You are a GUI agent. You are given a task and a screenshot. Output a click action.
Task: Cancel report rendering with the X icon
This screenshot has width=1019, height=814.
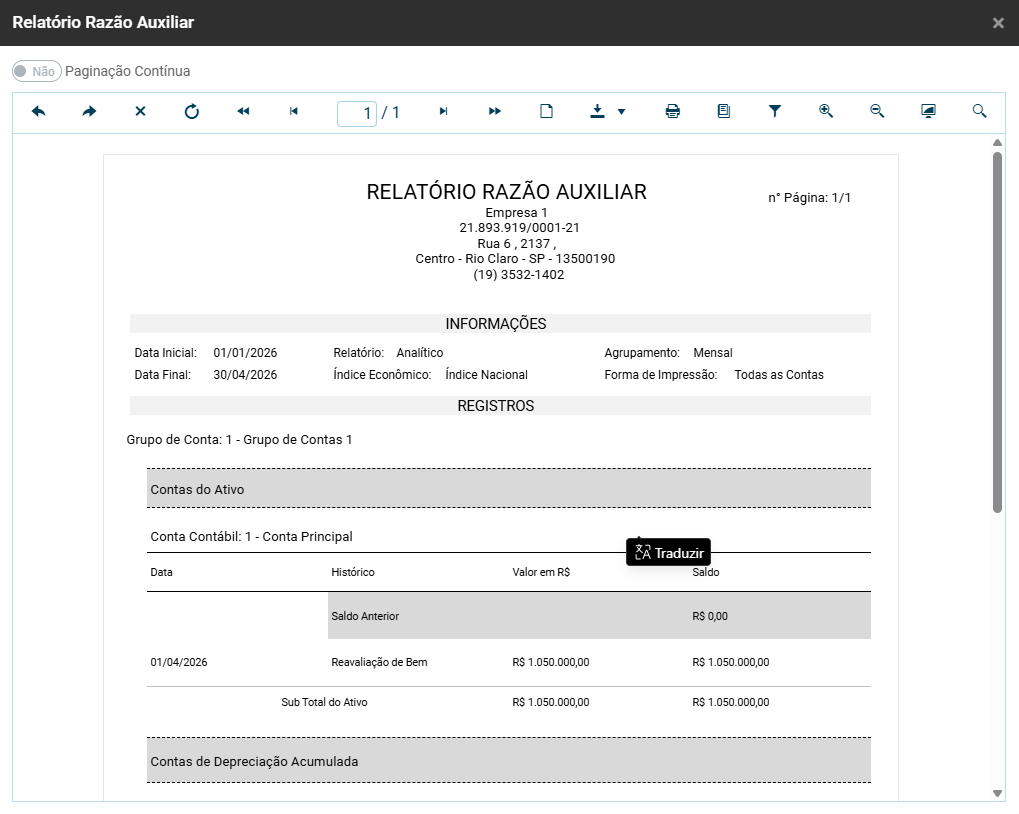140,112
